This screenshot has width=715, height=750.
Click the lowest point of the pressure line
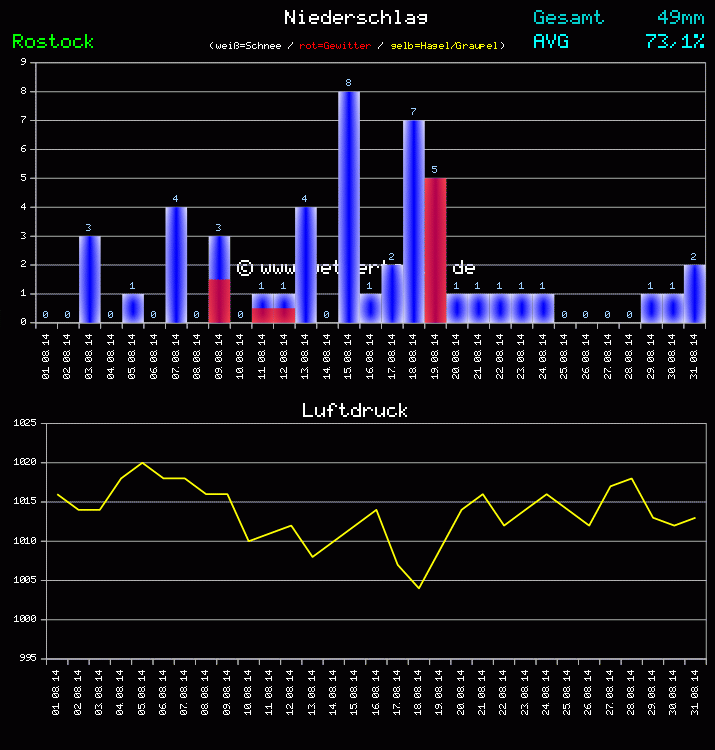tap(419, 588)
